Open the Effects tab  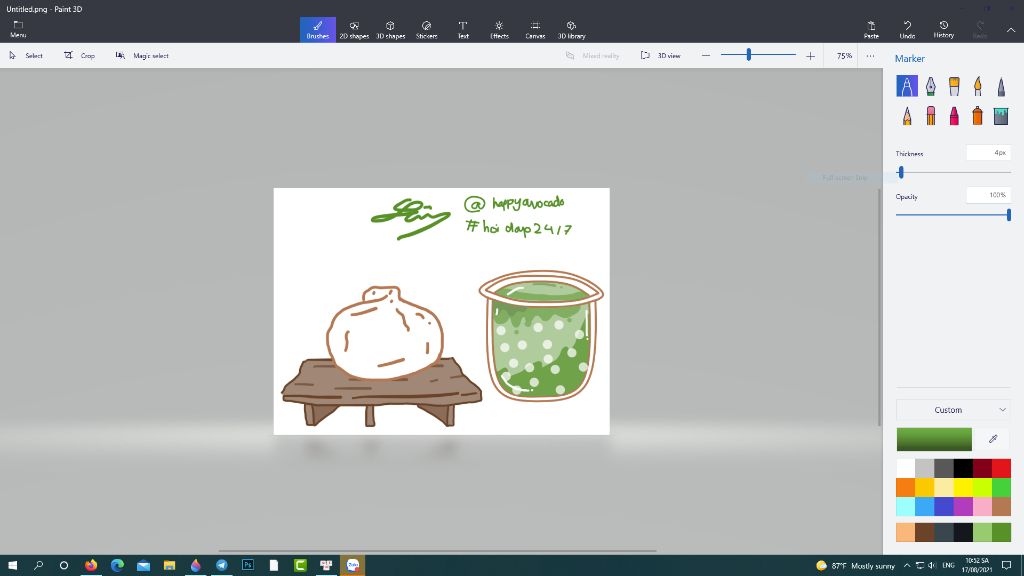499,29
